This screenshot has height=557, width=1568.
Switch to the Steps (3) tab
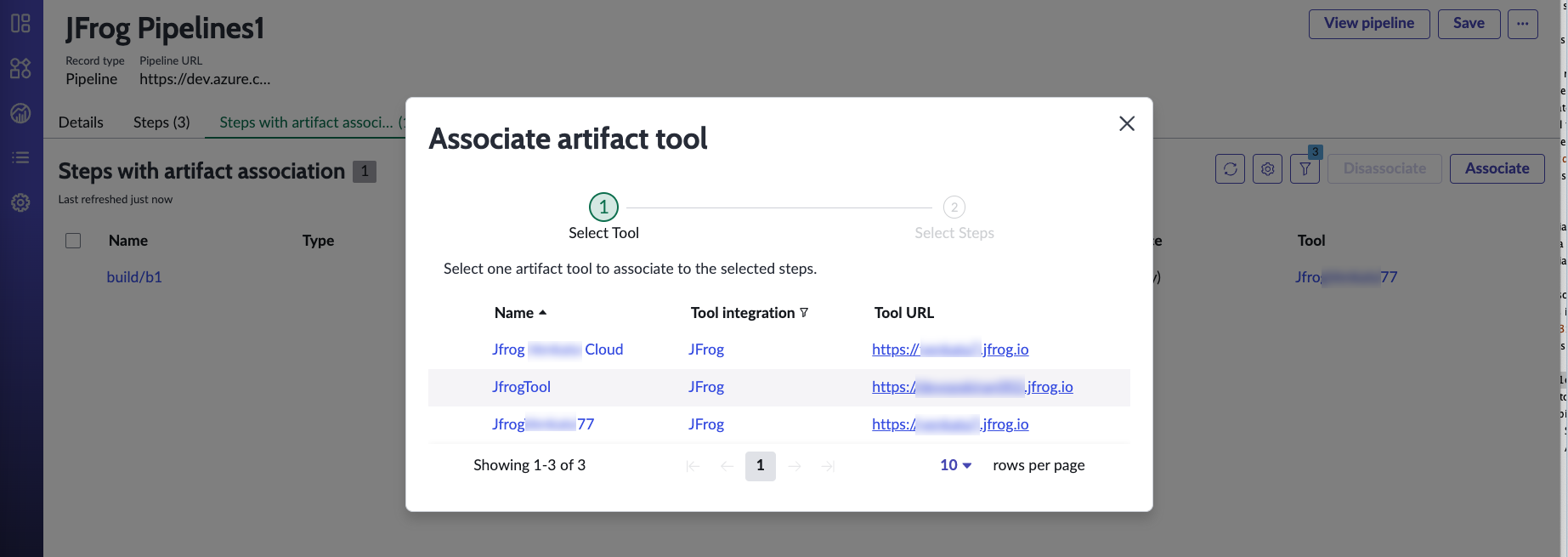click(x=161, y=122)
